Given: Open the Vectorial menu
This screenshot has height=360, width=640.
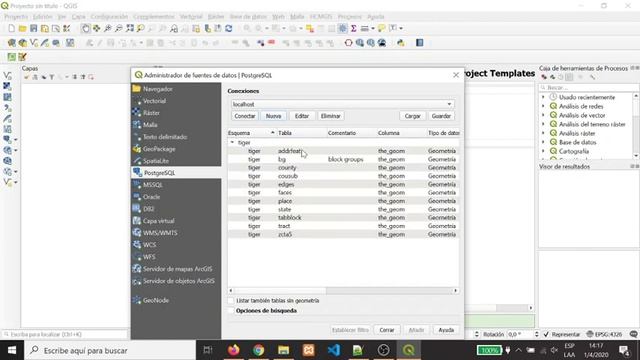Looking at the screenshot, I should (x=191, y=17).
